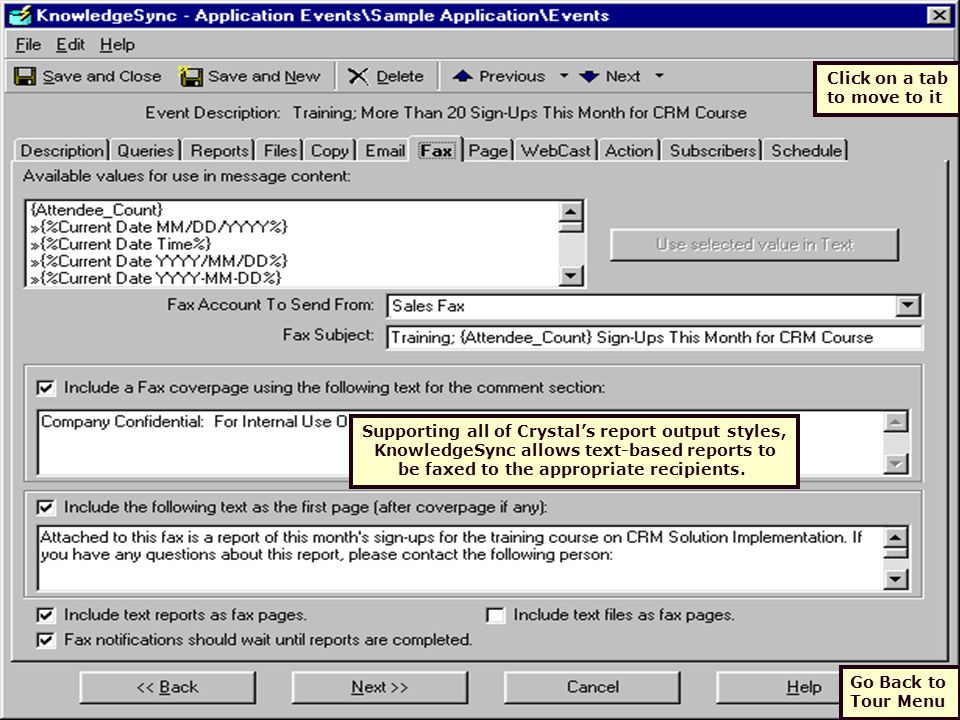Click the Delete toolbar label

pos(400,77)
